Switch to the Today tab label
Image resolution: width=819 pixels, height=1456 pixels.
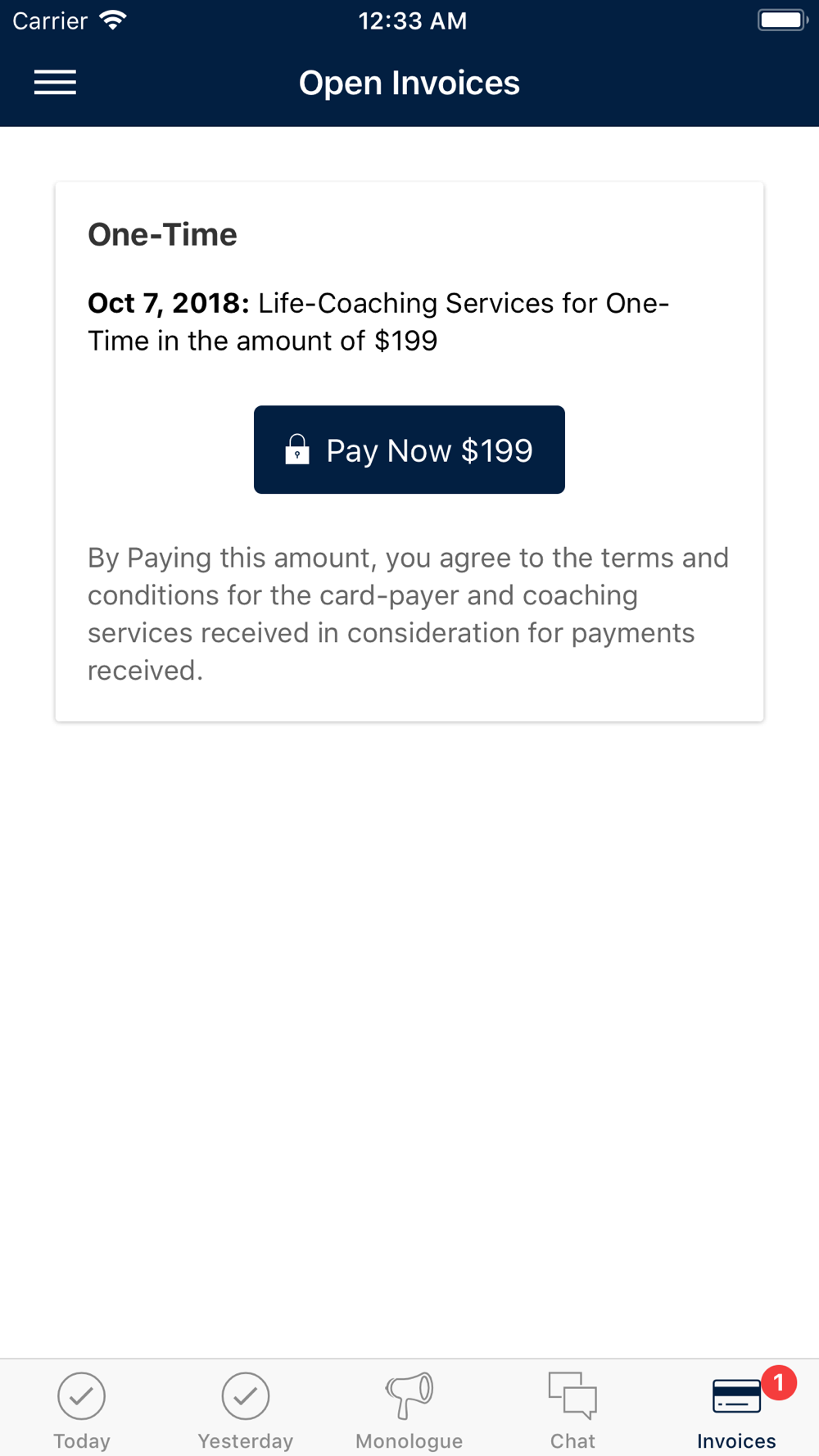82,1440
